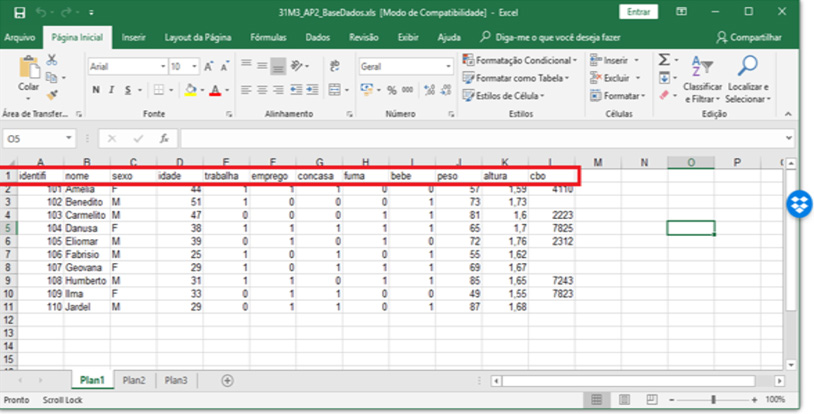This screenshot has width=814, height=414.
Task: Switch to Layout da Página tab
Action: [198, 37]
